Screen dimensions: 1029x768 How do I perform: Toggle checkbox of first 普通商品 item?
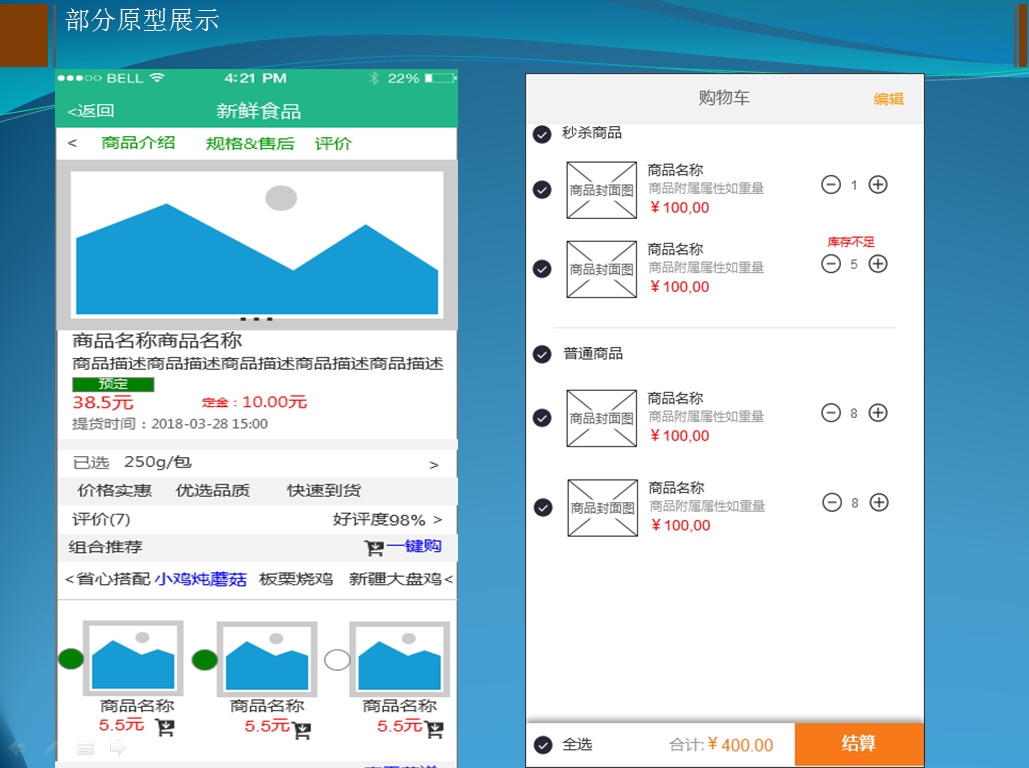542,418
